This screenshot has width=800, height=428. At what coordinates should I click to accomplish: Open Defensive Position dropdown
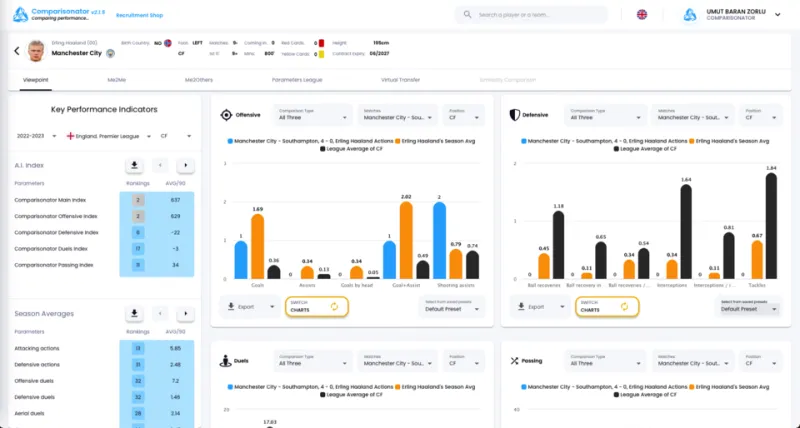coord(760,115)
